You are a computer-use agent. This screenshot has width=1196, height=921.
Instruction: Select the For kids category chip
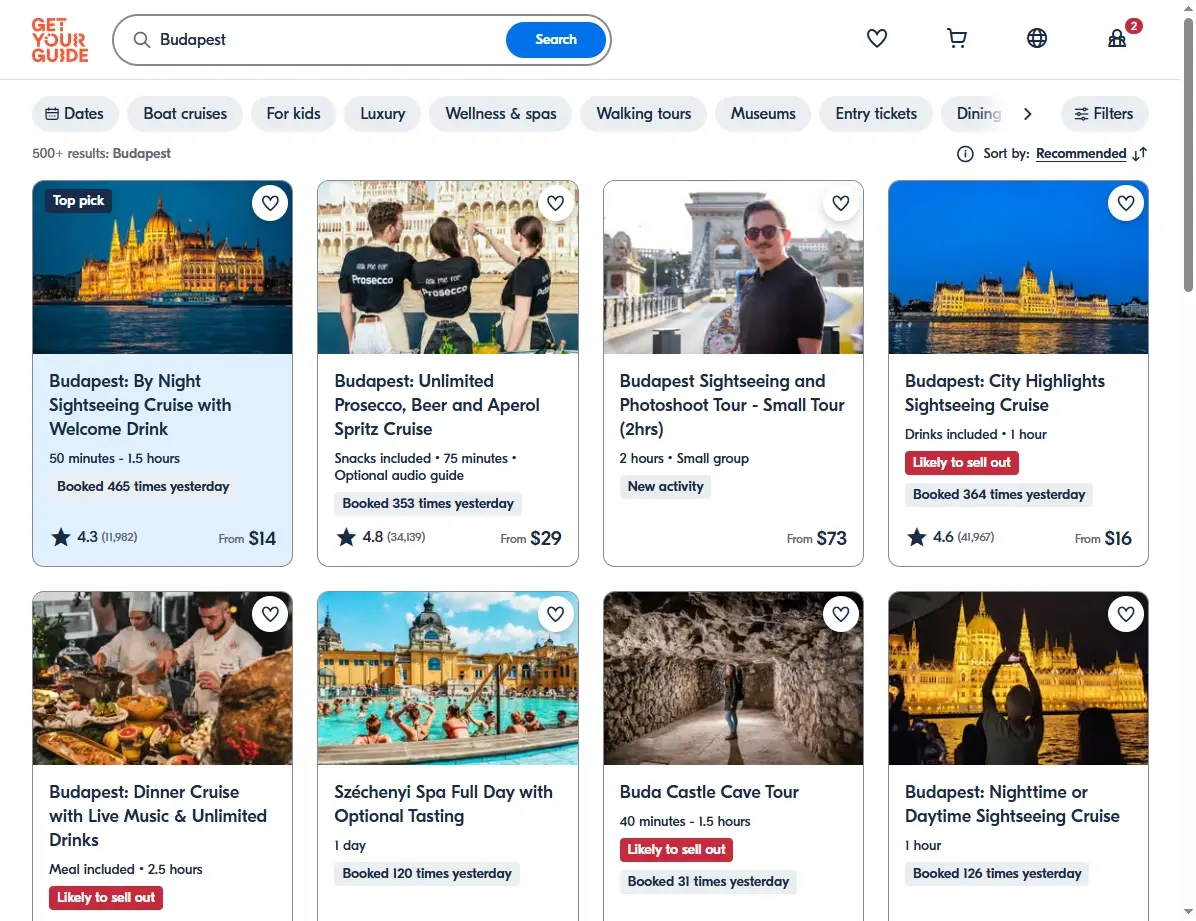294,114
